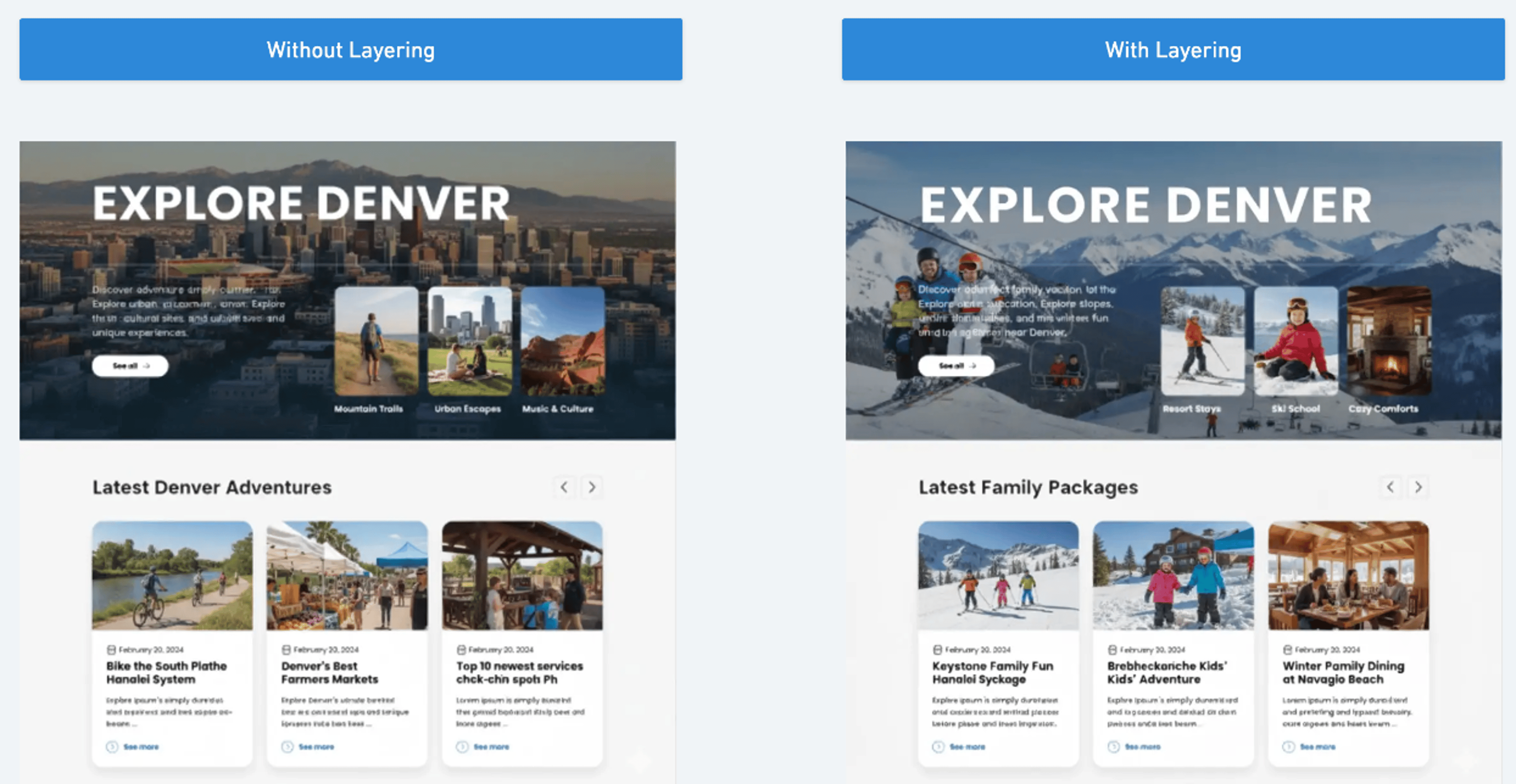
Task: Open the Resort Stays thumbnail
Action: click(x=1203, y=341)
